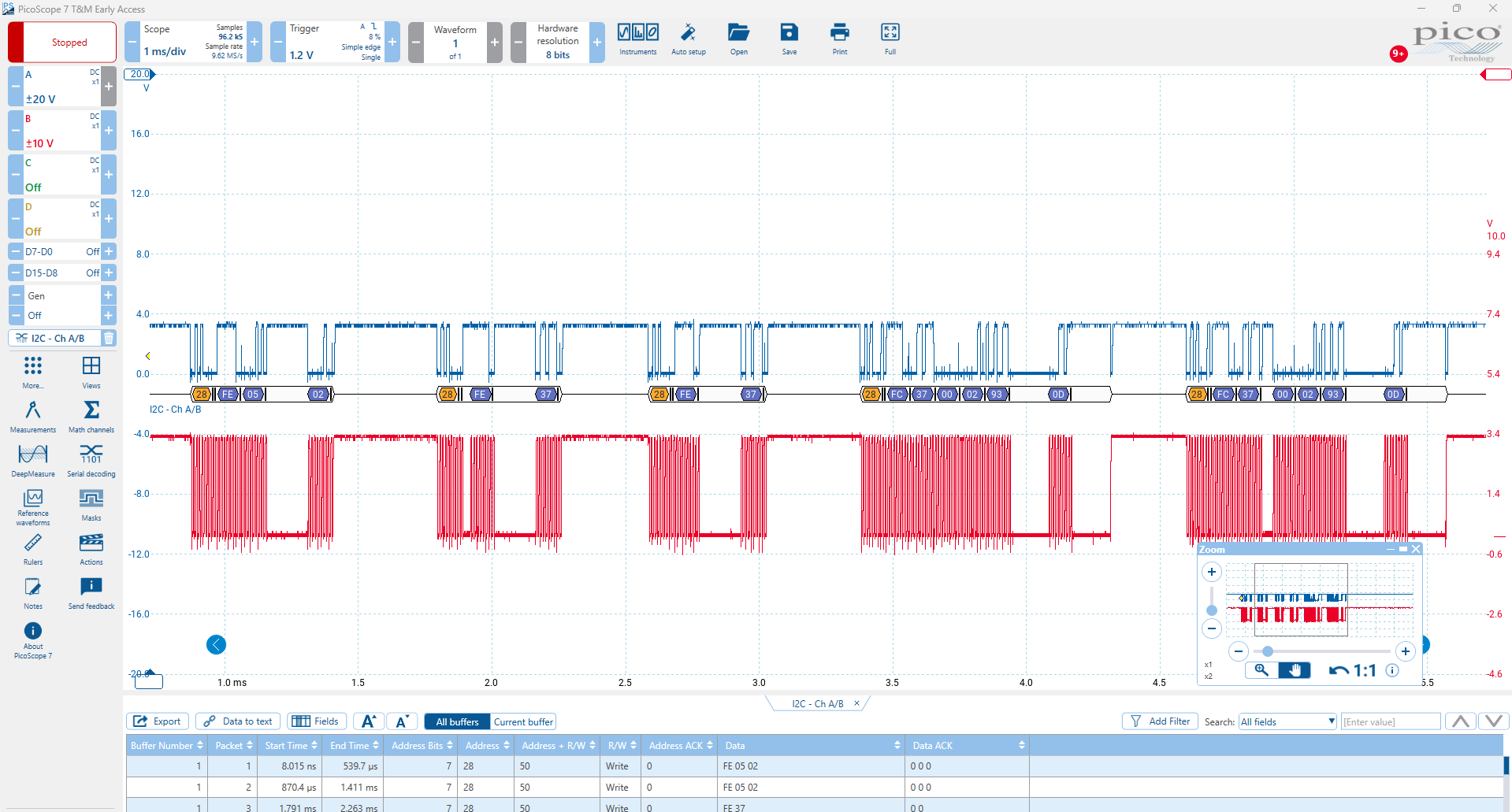The width and height of the screenshot is (1512, 812).
Task: Toggle Current buffer view
Action: 523,721
